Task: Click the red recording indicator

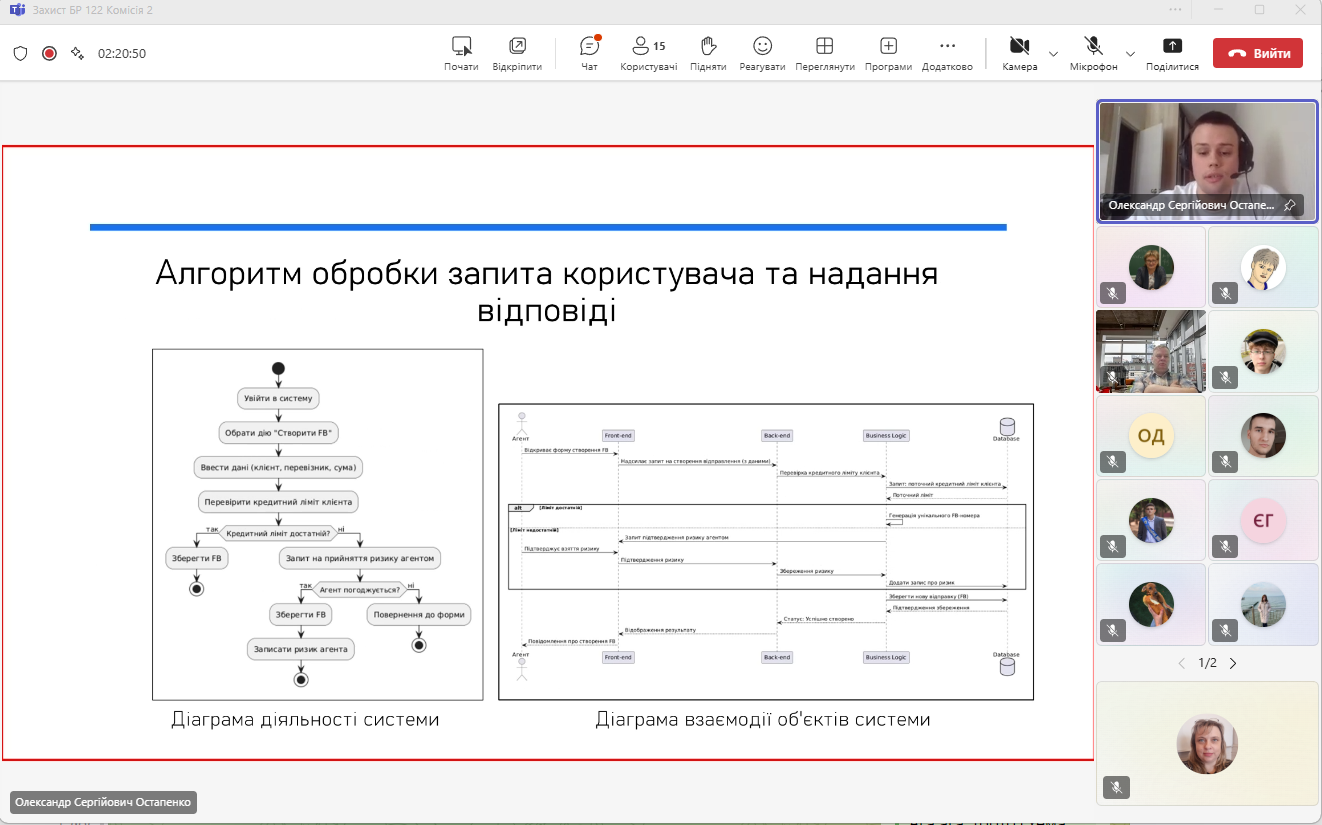Action: [49, 53]
